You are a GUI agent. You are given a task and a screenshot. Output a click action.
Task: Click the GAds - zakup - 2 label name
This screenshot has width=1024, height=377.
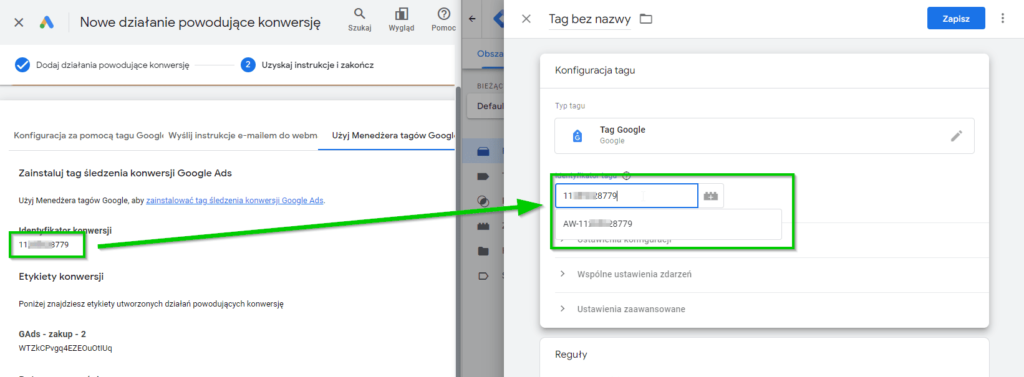(52, 333)
